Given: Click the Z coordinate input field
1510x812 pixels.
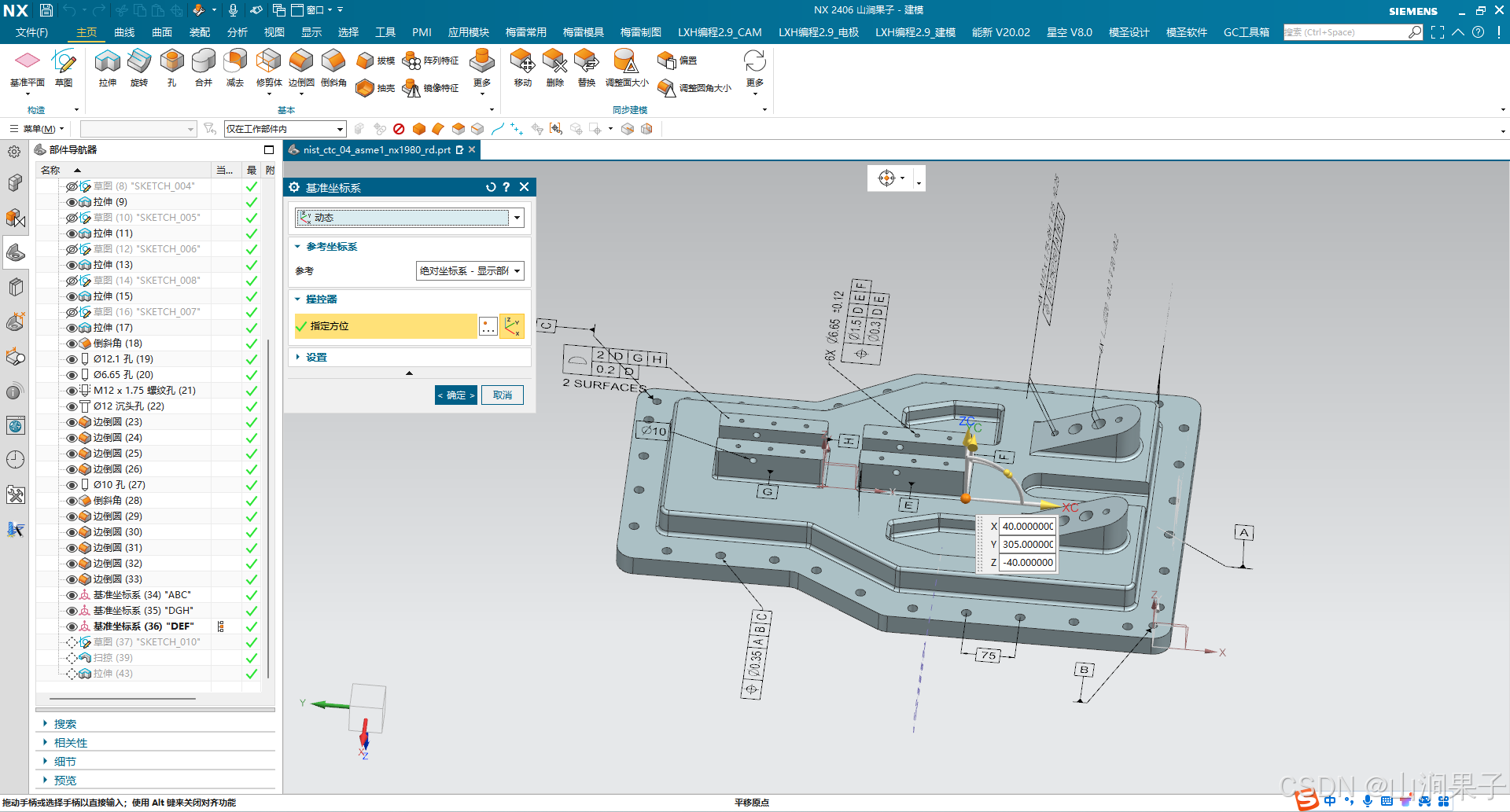Looking at the screenshot, I should 1027,563.
